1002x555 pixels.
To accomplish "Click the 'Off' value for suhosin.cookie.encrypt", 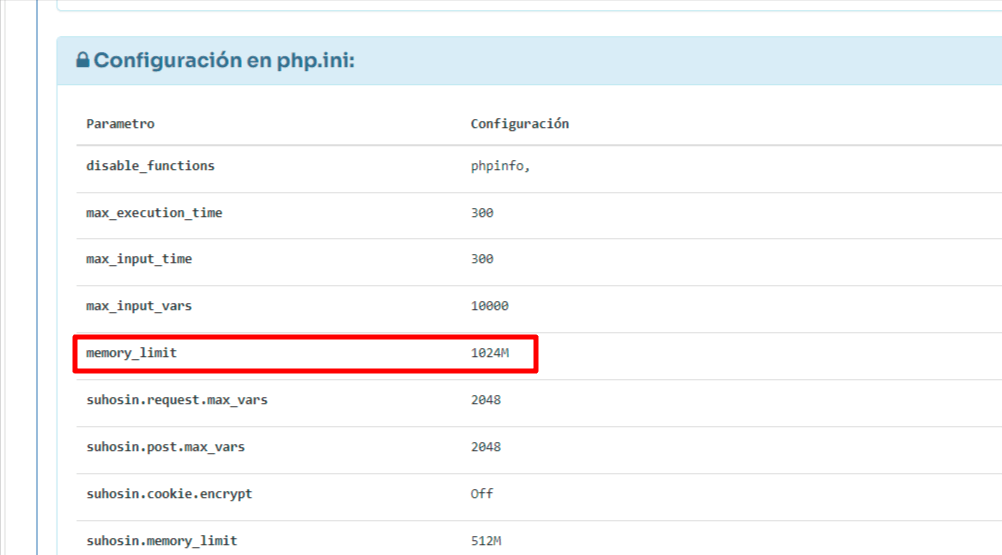I will point(482,494).
